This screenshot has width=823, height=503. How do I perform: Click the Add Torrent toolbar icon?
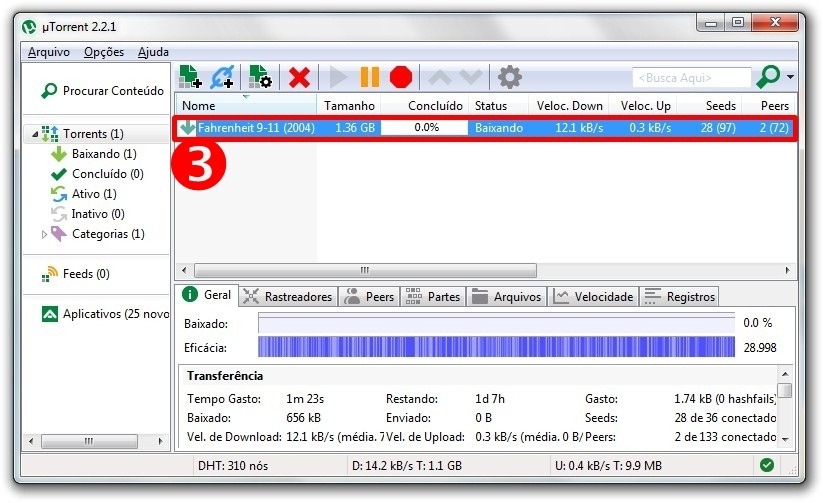coord(190,77)
